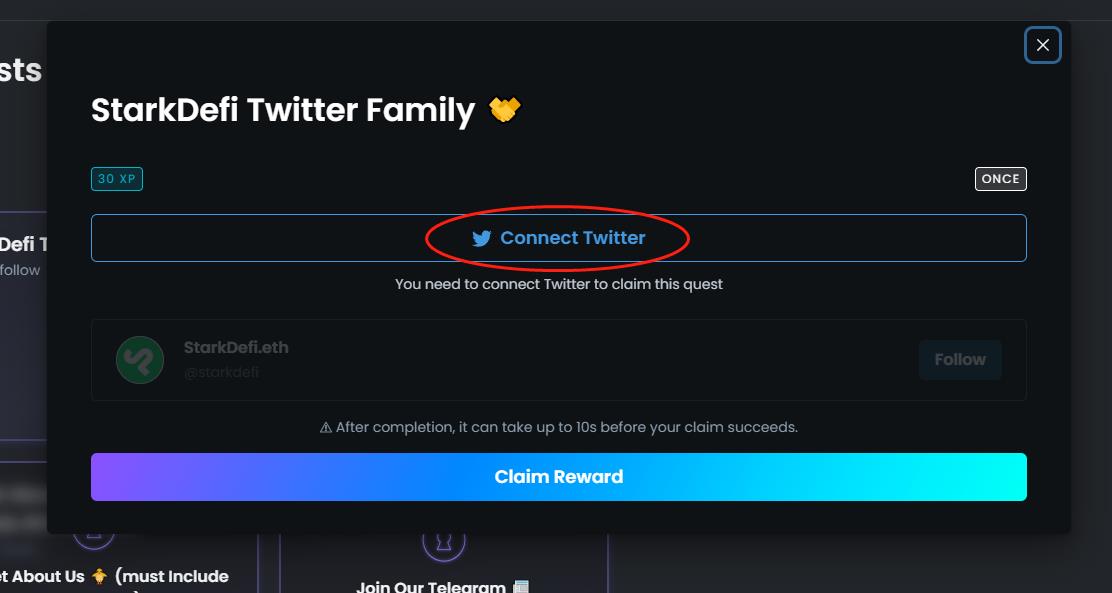This screenshot has height=593, width=1112.
Task: Follow the StarkDefi.eth account
Action: (x=960, y=360)
